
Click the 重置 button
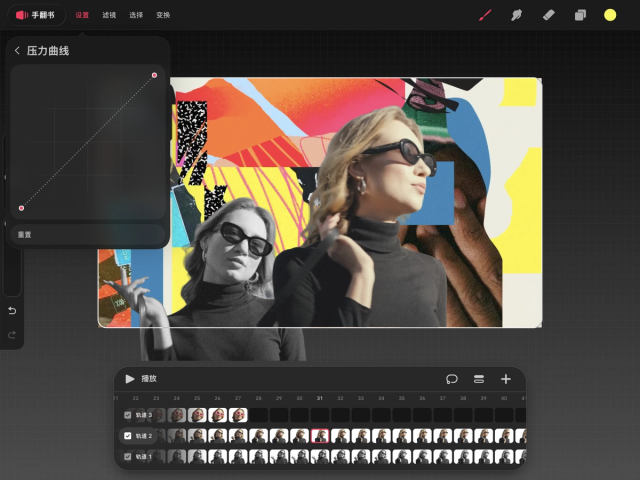click(25, 235)
